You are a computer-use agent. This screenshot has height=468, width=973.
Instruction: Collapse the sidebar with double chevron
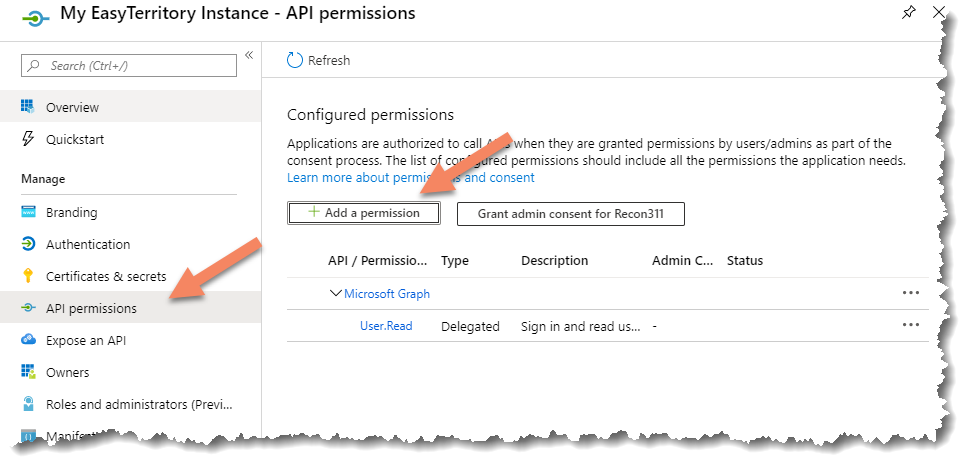[249, 55]
